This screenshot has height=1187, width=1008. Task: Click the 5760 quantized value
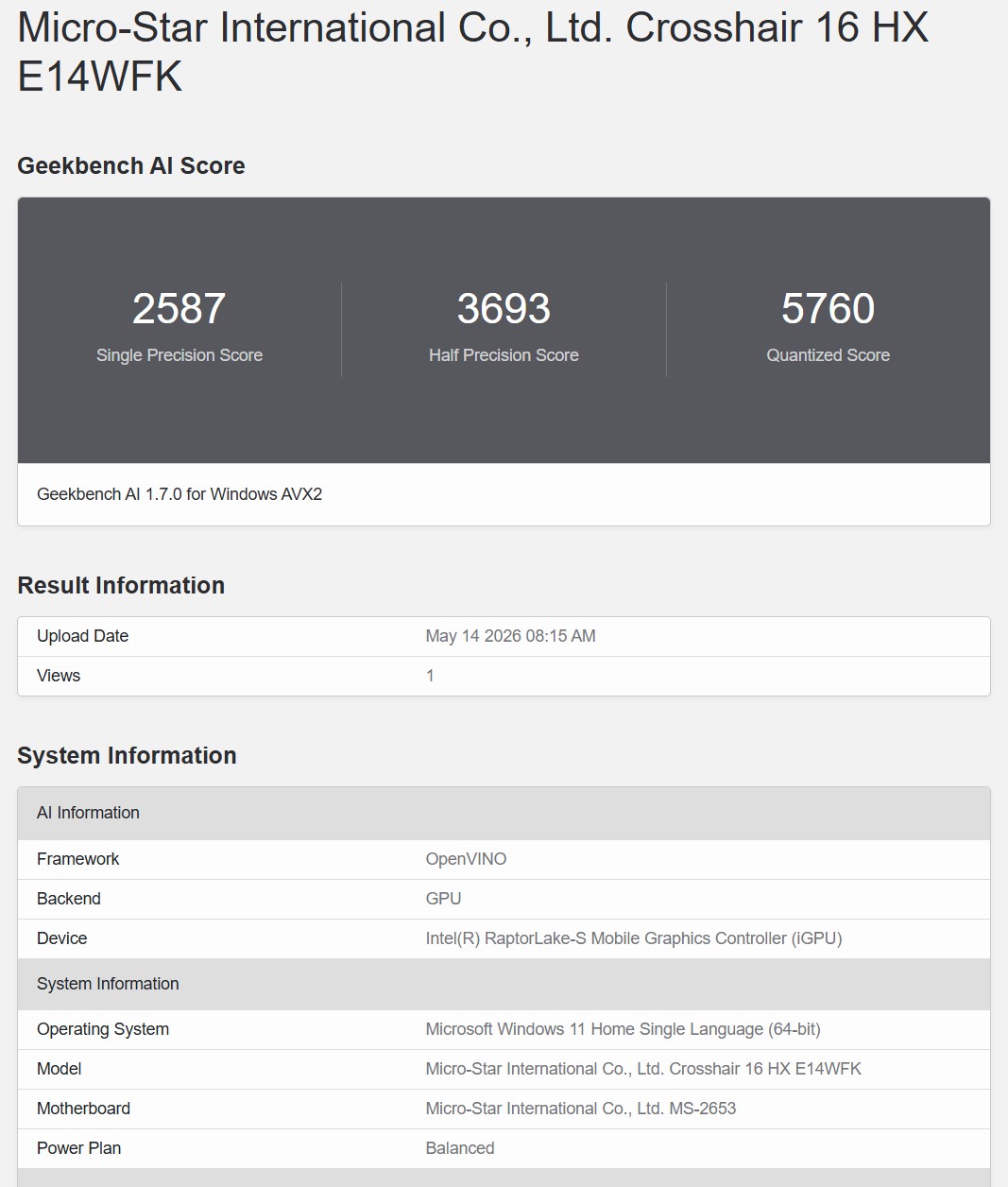829,308
